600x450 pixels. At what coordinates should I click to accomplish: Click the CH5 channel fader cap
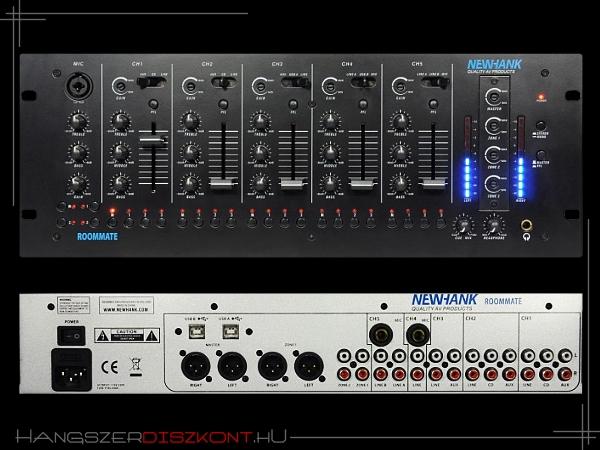click(433, 184)
